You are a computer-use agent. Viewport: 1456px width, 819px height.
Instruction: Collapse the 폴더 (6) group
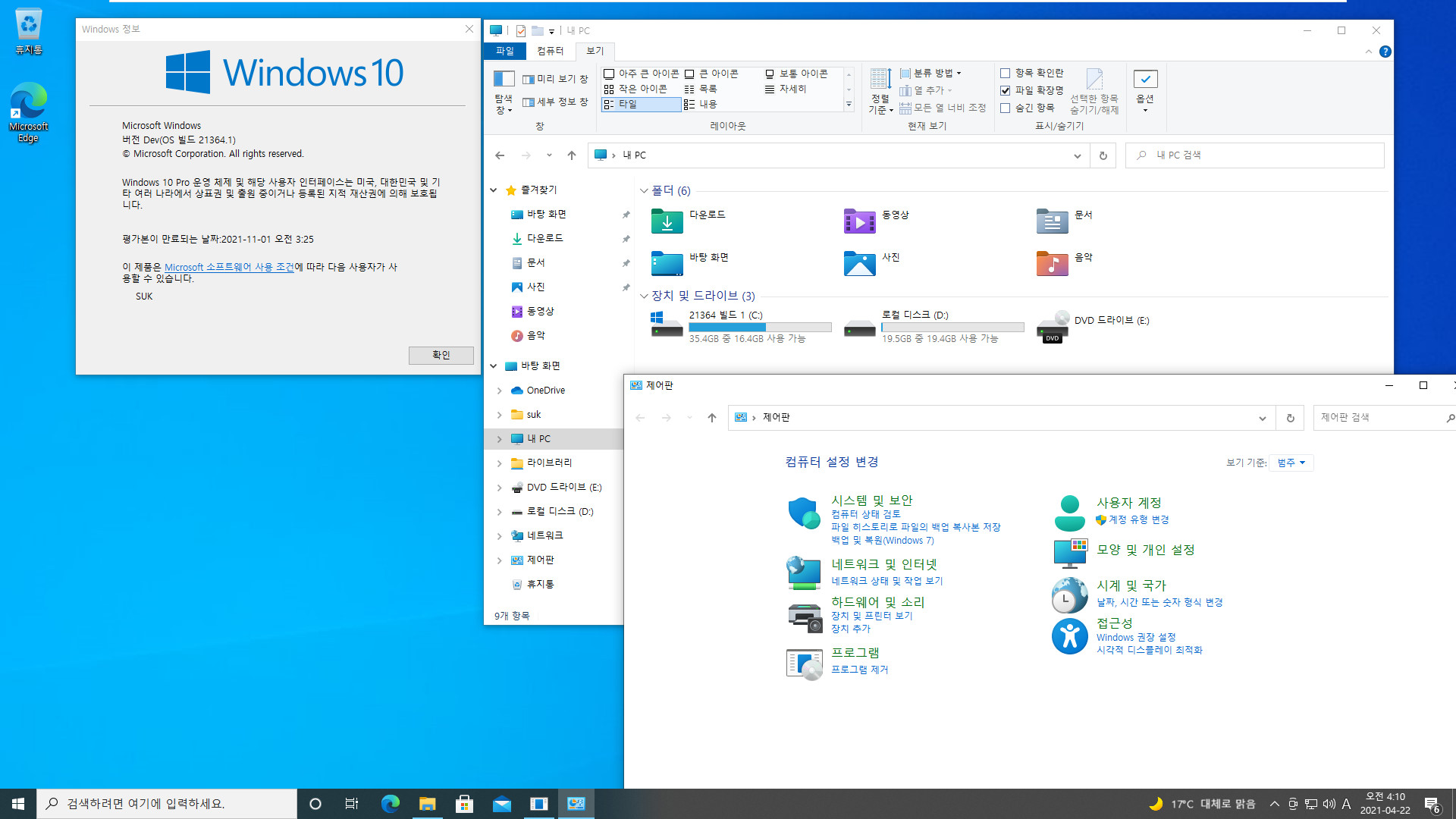(x=644, y=191)
